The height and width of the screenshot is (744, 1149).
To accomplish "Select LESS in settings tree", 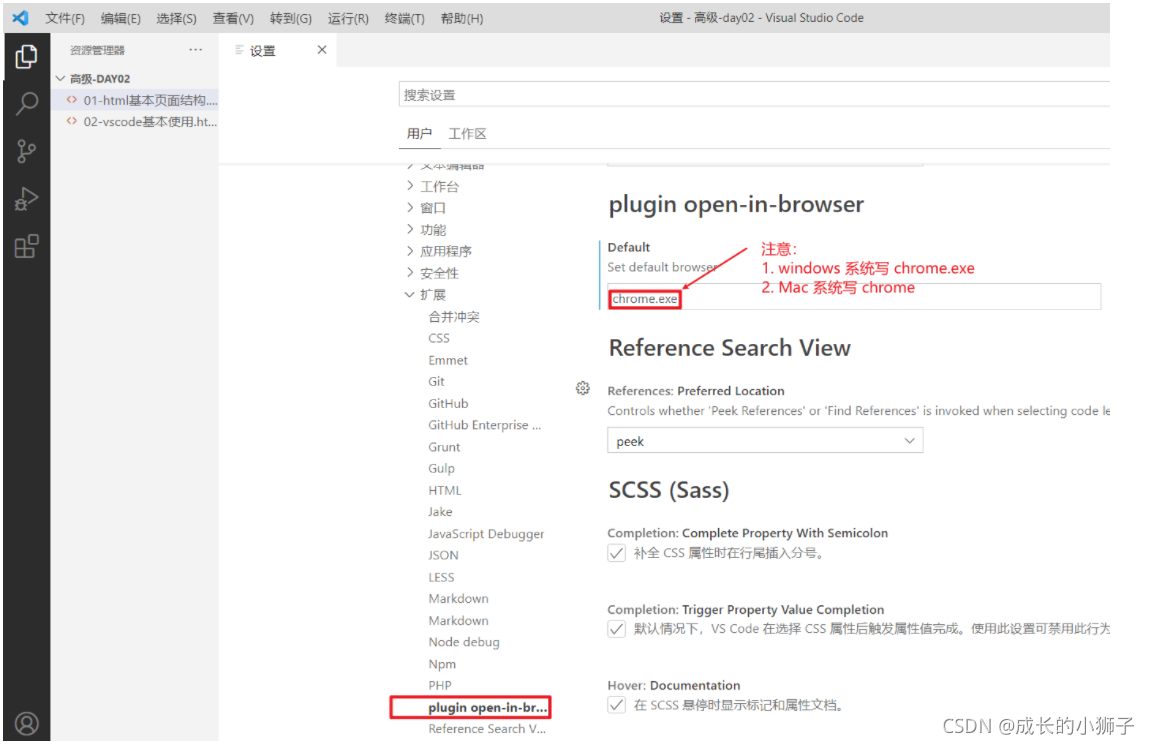I will point(441,577).
